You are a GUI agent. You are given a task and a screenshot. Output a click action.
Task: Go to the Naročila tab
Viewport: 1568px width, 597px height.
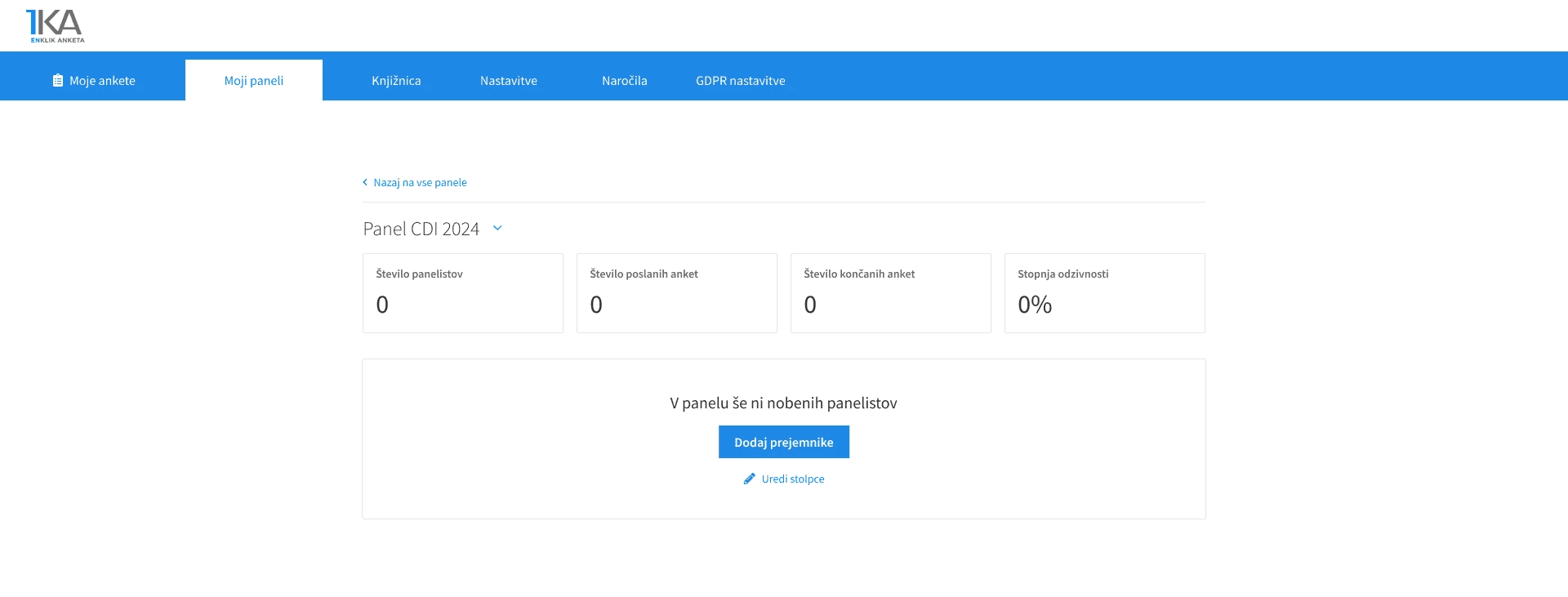(x=625, y=80)
